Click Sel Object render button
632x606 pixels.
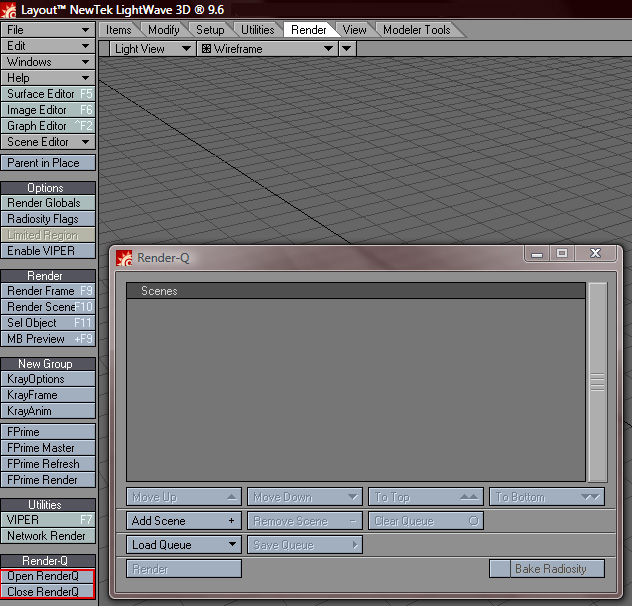click(48, 323)
